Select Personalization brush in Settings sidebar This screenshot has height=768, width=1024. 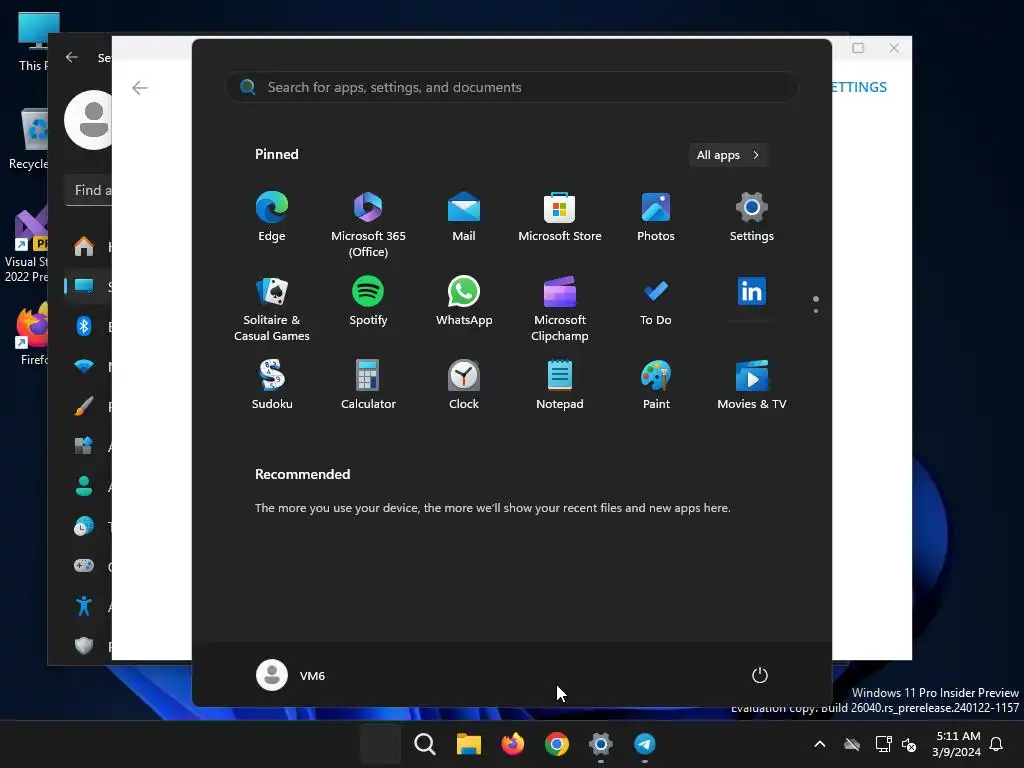(88, 406)
